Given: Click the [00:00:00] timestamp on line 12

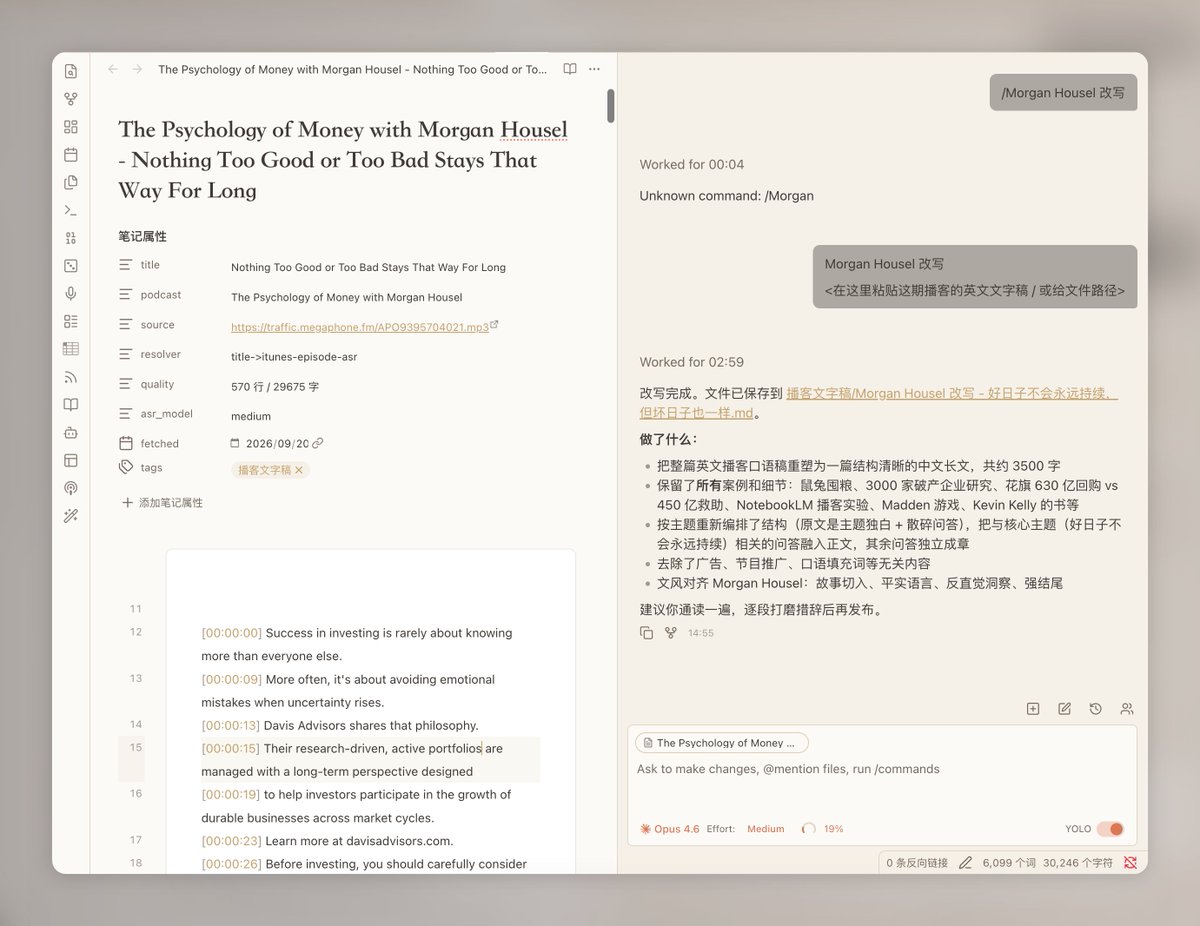Looking at the screenshot, I should [231, 633].
